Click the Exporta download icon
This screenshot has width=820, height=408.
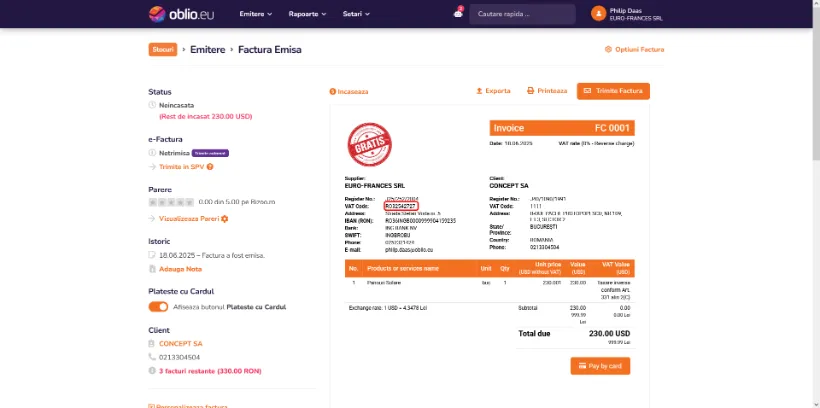479,91
